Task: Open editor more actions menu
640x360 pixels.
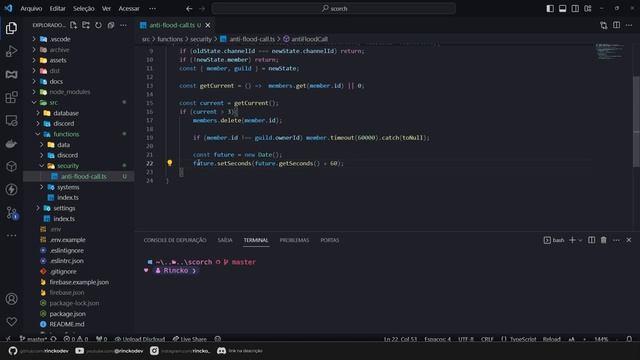Action: tap(629, 25)
